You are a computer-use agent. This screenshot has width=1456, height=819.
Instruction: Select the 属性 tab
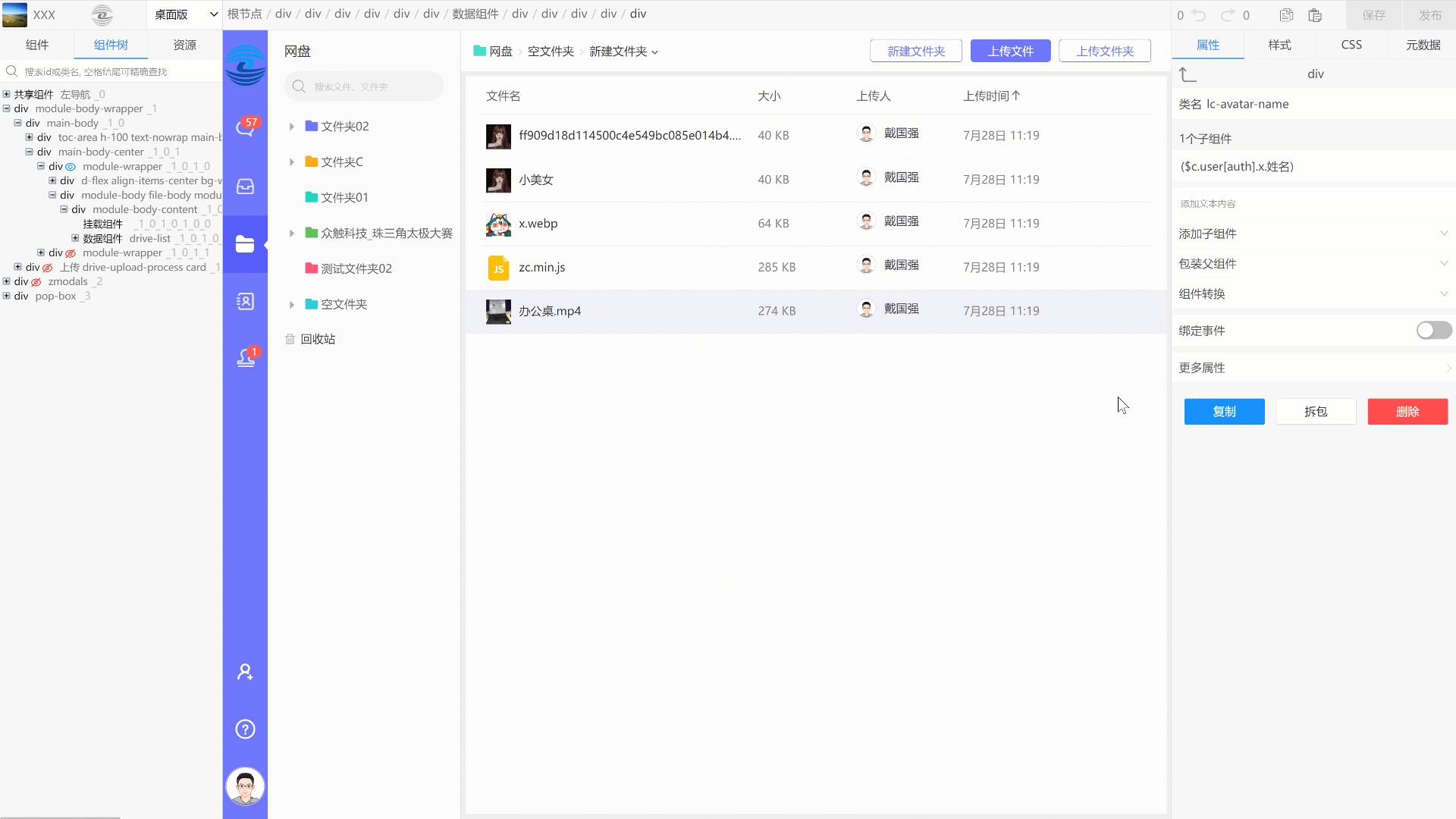click(x=1208, y=45)
